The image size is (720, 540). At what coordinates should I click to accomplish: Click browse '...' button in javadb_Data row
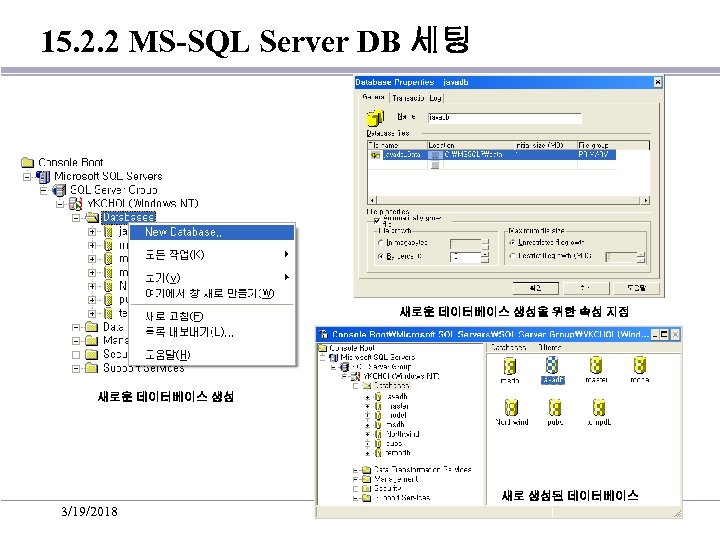click(434, 155)
